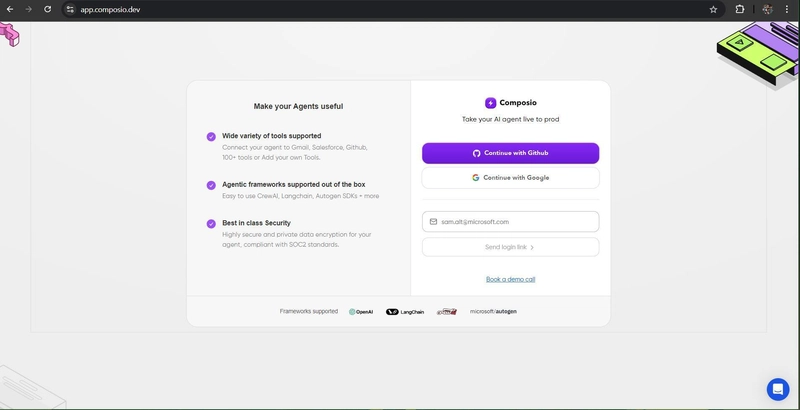
Task: Open the browser profile avatar
Action: 767,9
